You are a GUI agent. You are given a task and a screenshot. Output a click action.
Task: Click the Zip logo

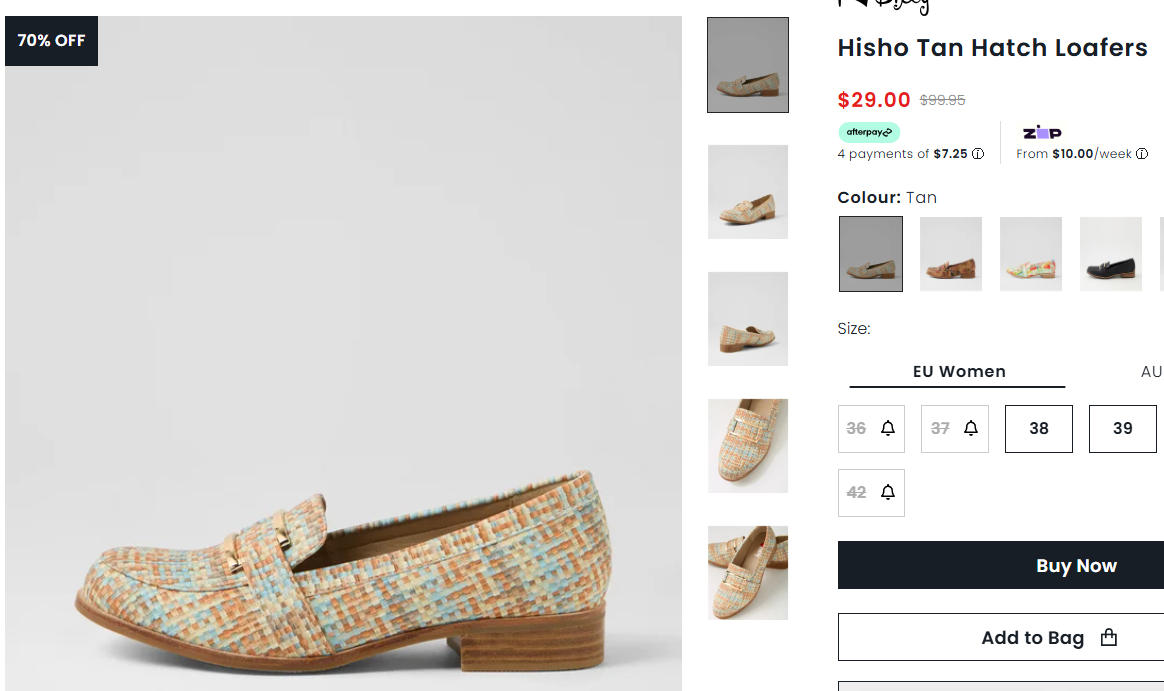[1042, 133]
